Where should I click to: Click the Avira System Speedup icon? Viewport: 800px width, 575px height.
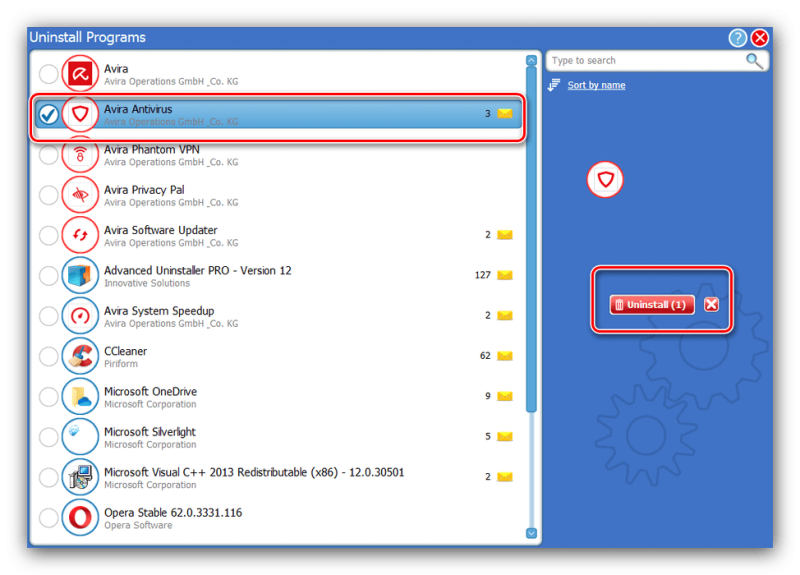point(80,316)
